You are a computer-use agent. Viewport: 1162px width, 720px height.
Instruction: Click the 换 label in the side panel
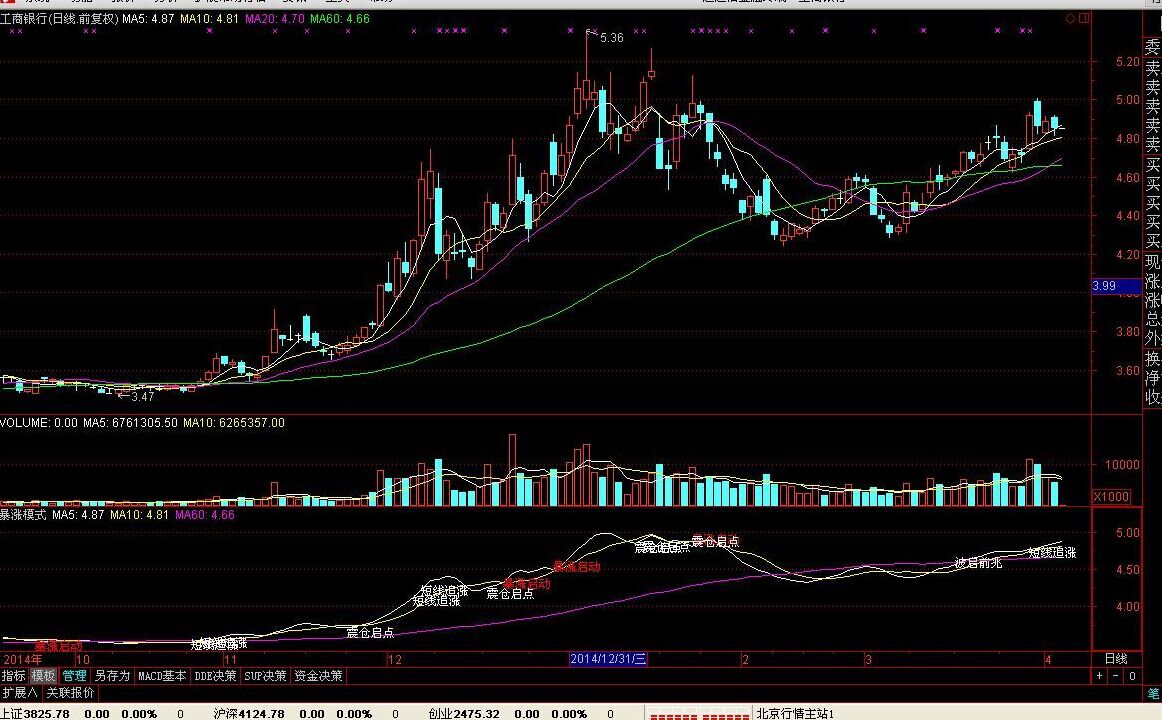pos(1153,359)
